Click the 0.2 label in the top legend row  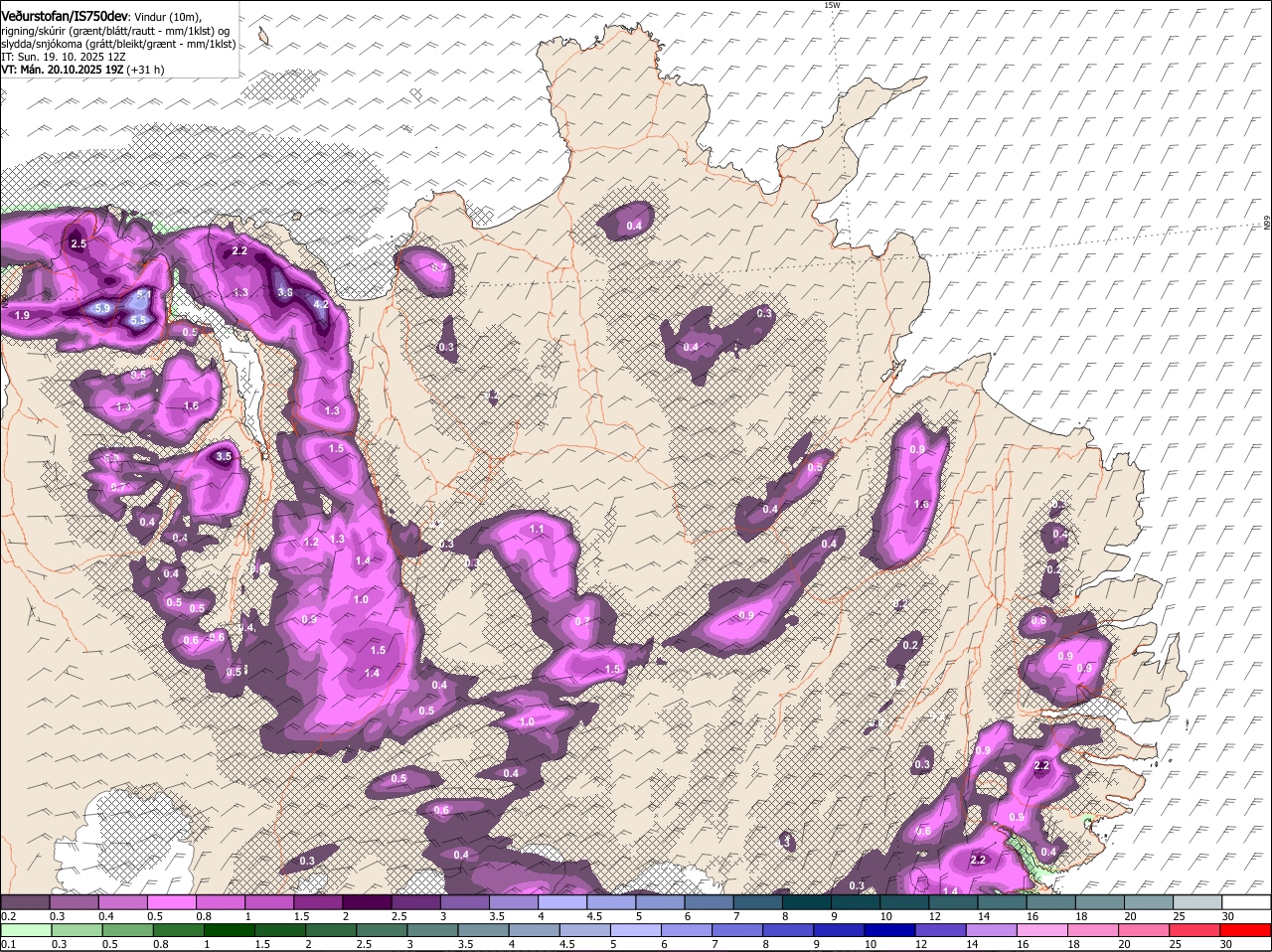click(x=8, y=915)
